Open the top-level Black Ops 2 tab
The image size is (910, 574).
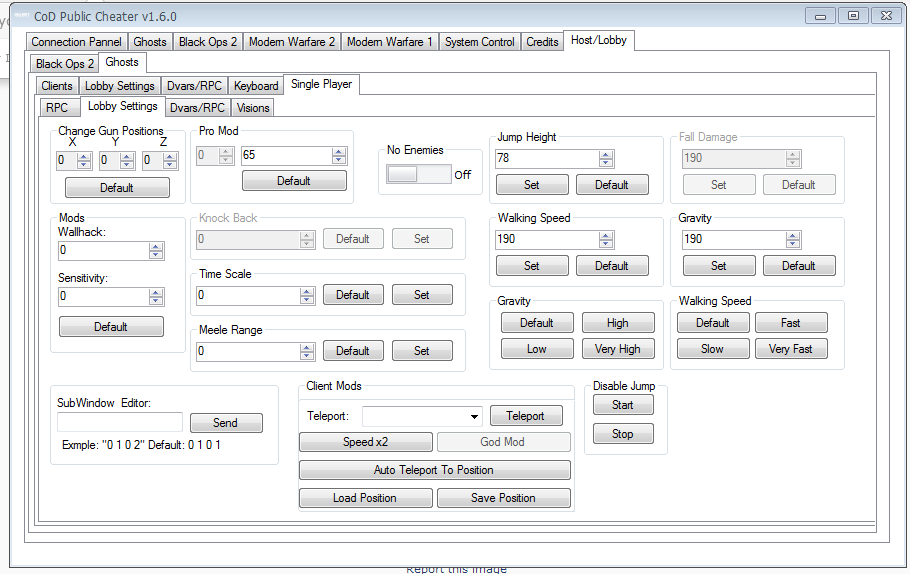pyautogui.click(x=208, y=42)
